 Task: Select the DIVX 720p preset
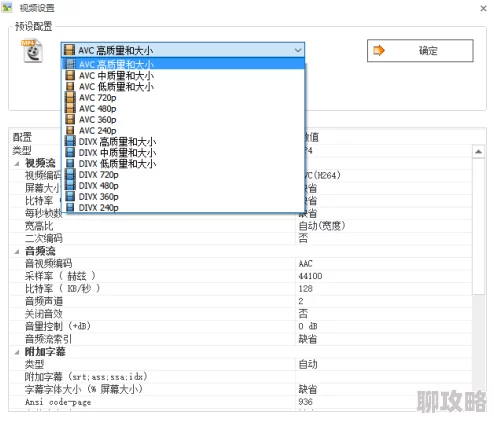click(x=184, y=174)
